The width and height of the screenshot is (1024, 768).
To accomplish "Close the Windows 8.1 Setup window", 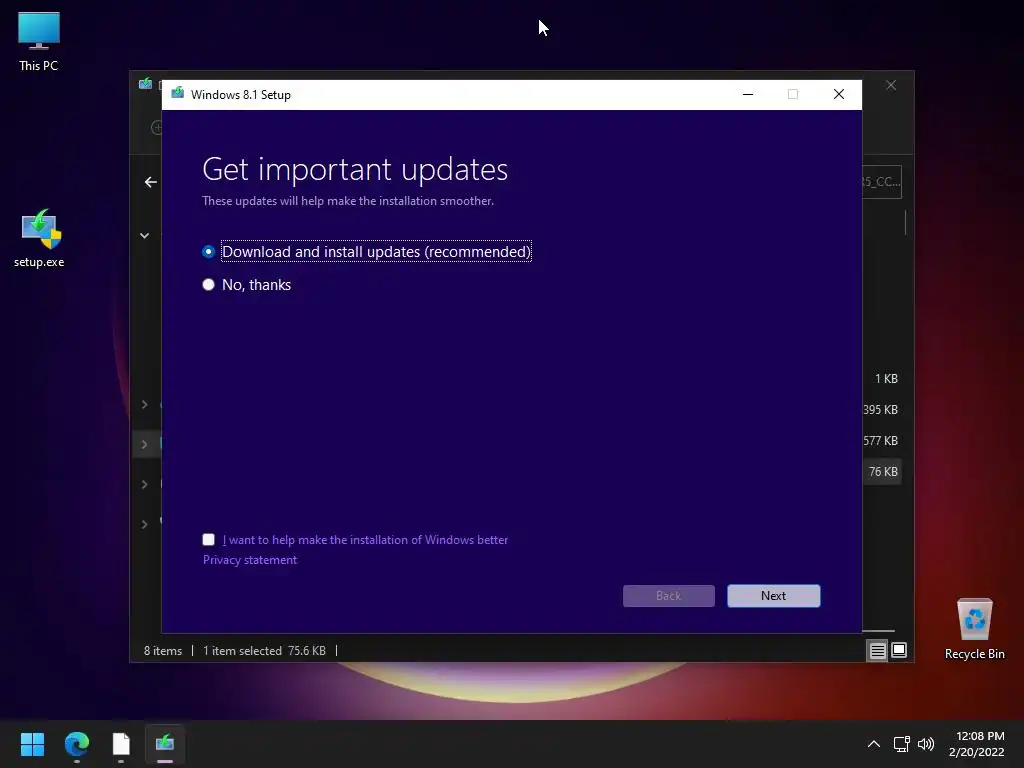I will coord(839,94).
